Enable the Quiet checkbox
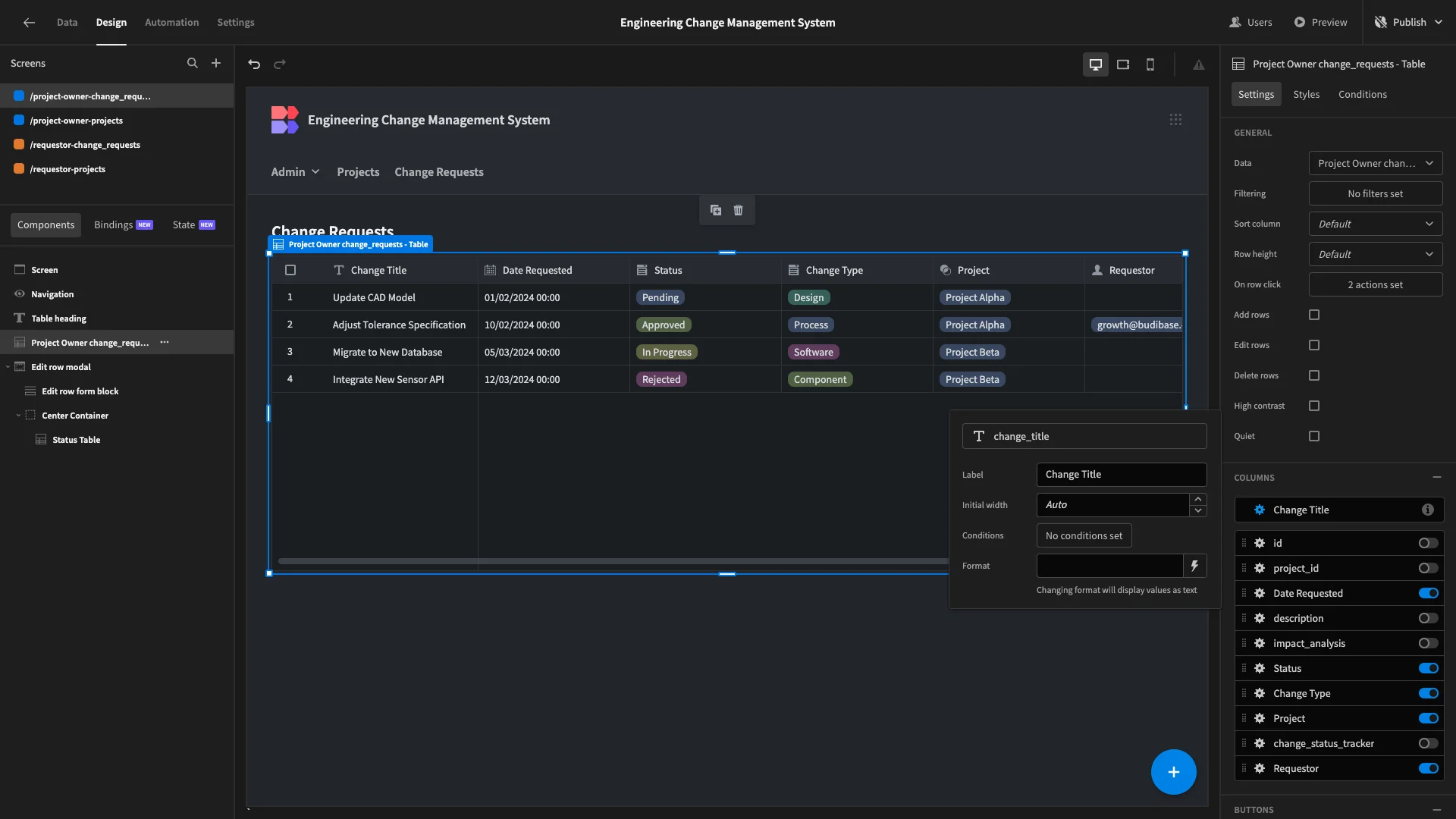Image resolution: width=1456 pixels, height=819 pixels. tap(1314, 436)
